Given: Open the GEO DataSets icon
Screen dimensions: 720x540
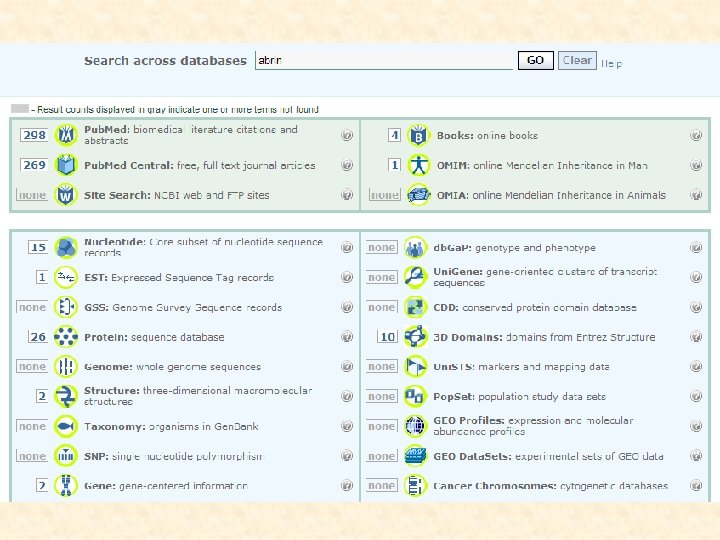Looking at the screenshot, I should 415,456.
